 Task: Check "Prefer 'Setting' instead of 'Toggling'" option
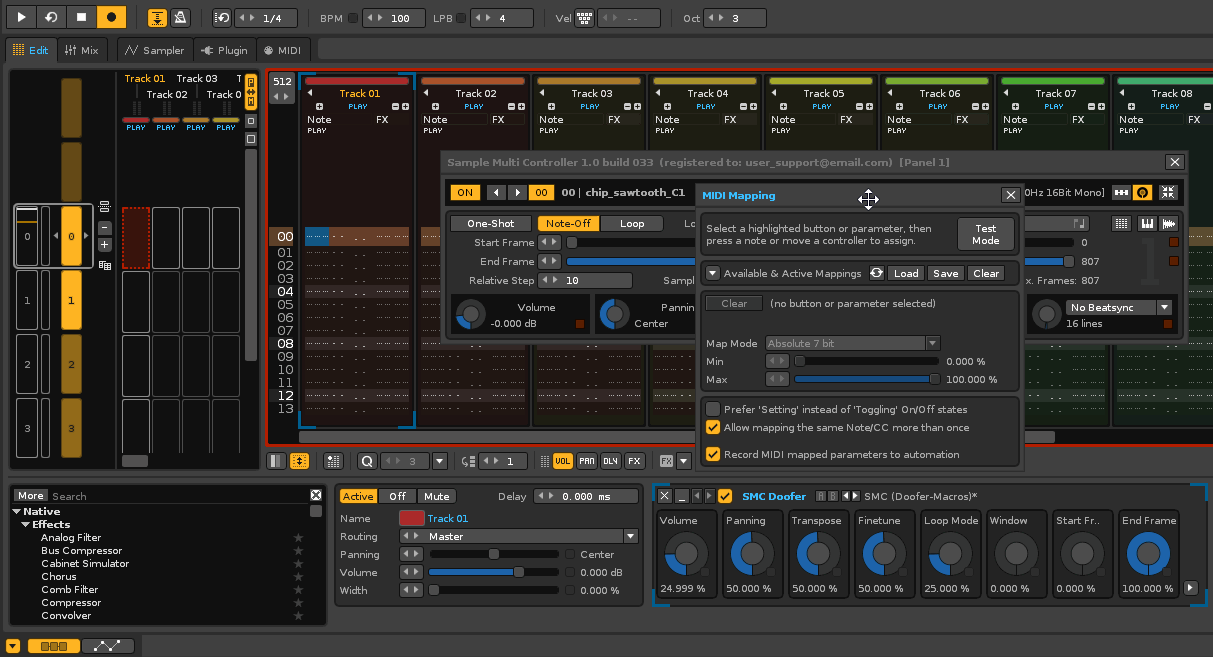click(713, 409)
